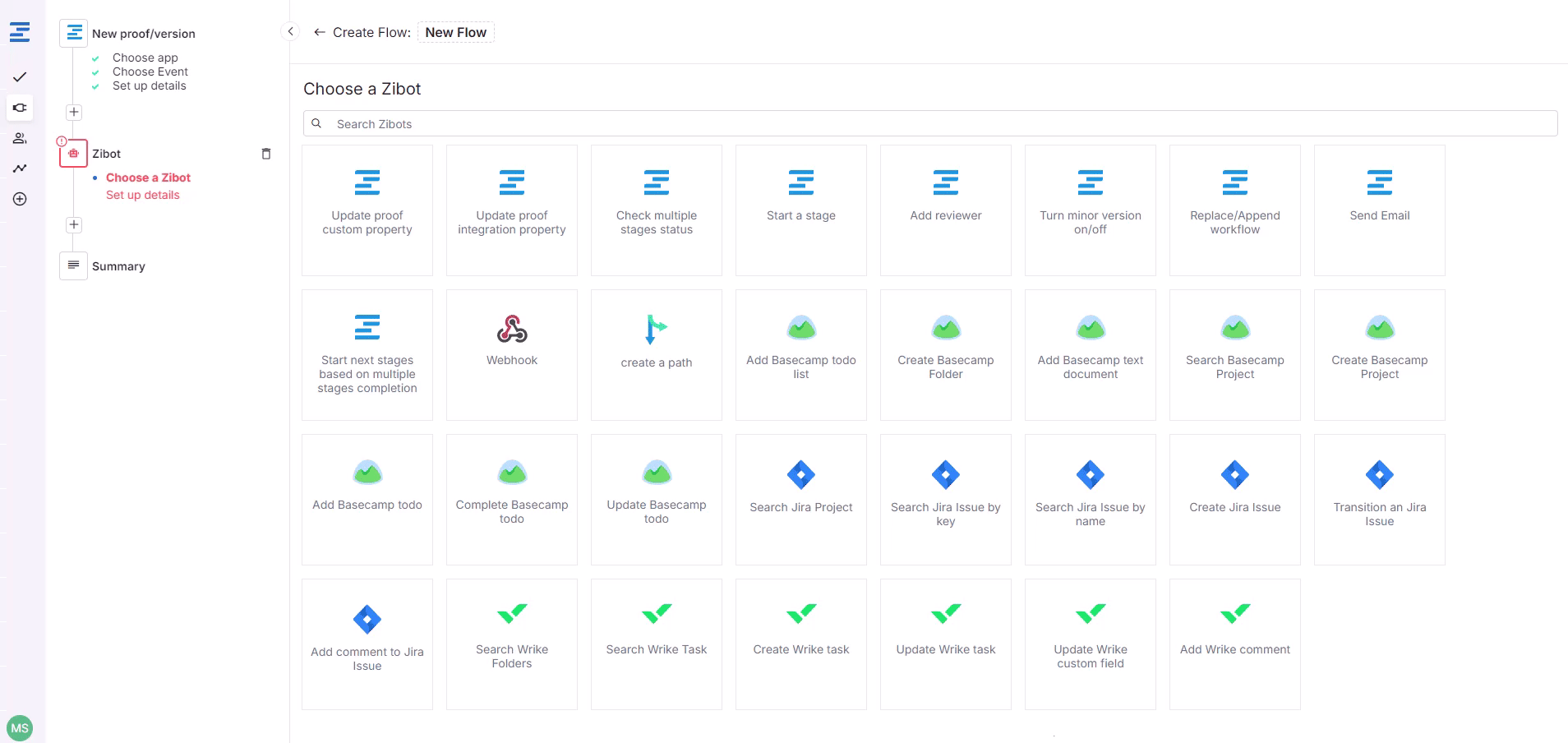Open the users icon in left sidebar
The height and width of the screenshot is (743, 1568).
coord(20,138)
